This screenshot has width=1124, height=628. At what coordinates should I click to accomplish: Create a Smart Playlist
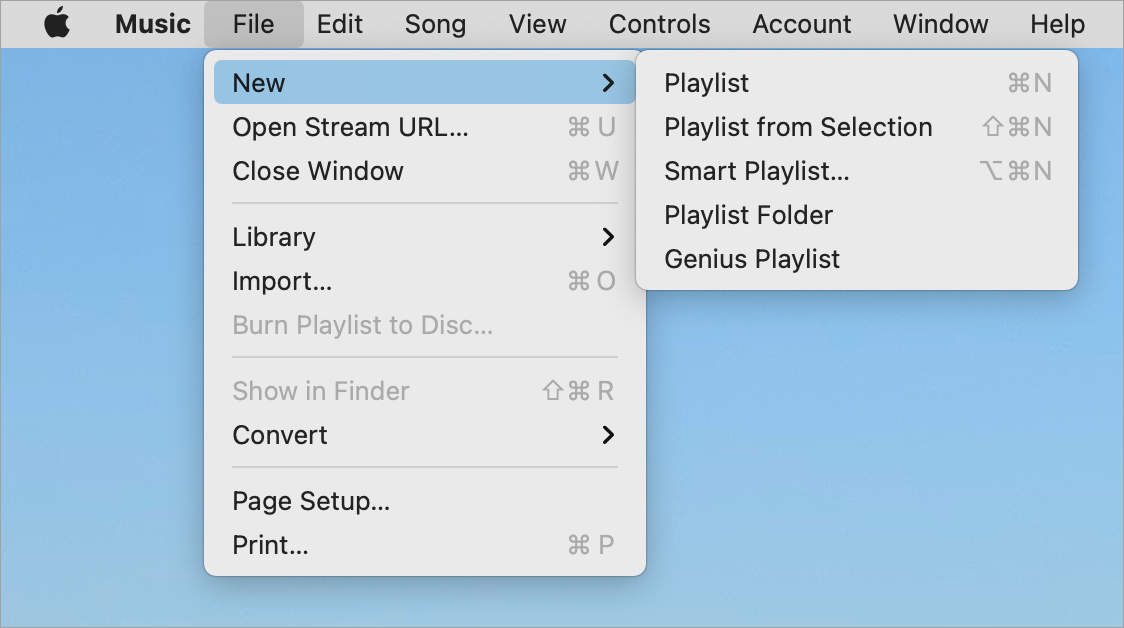point(757,171)
